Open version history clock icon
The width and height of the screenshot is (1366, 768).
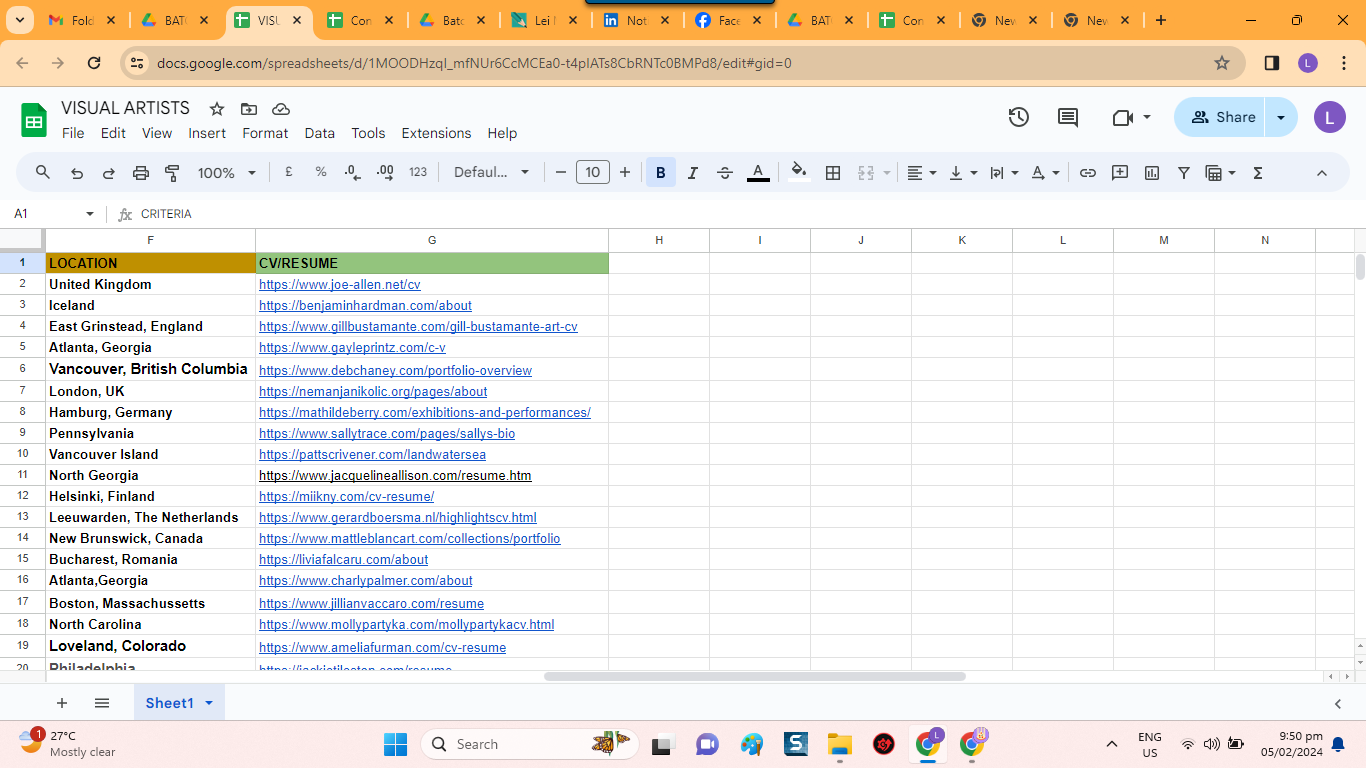pos(1018,117)
